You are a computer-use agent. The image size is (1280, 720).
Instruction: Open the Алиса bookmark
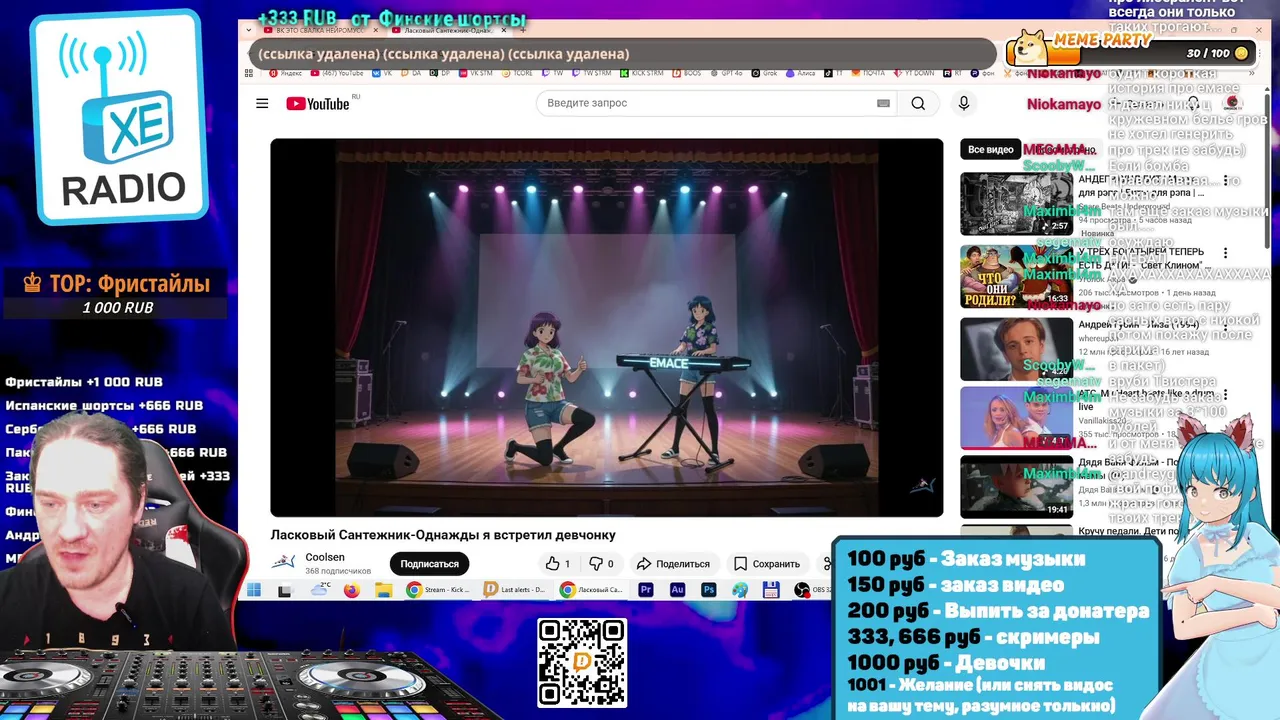pyautogui.click(x=803, y=73)
